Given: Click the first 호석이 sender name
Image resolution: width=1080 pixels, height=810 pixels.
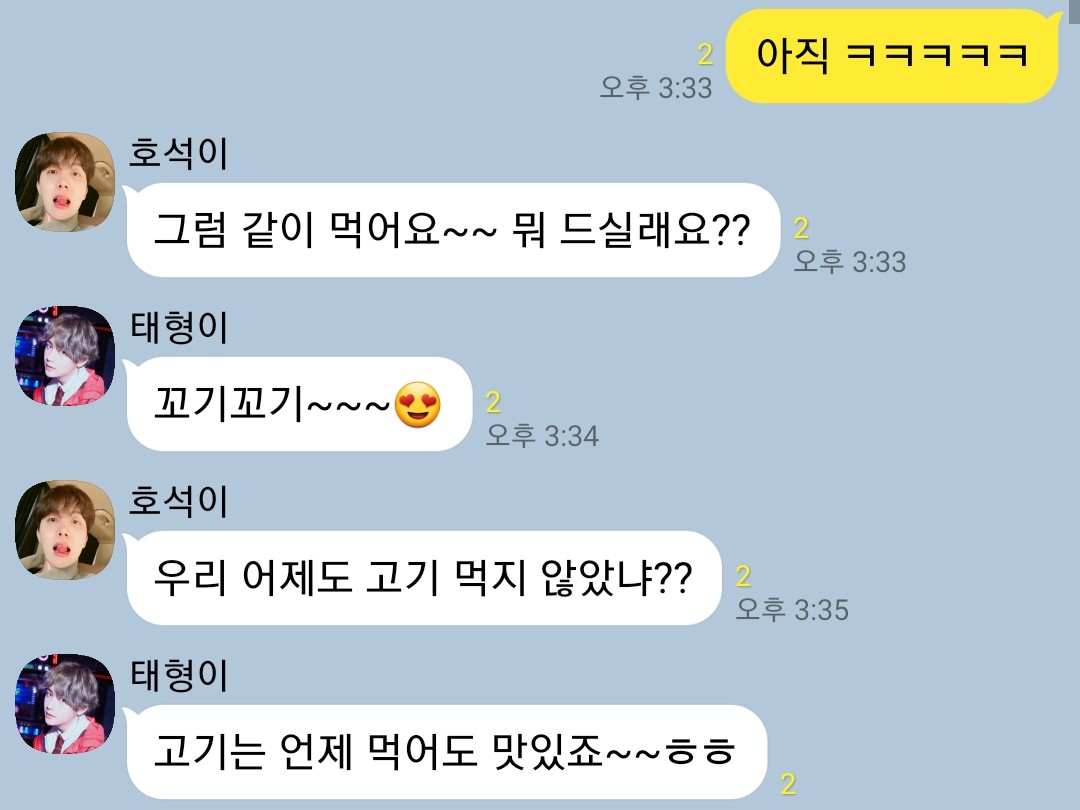Looking at the screenshot, I should [x=178, y=153].
